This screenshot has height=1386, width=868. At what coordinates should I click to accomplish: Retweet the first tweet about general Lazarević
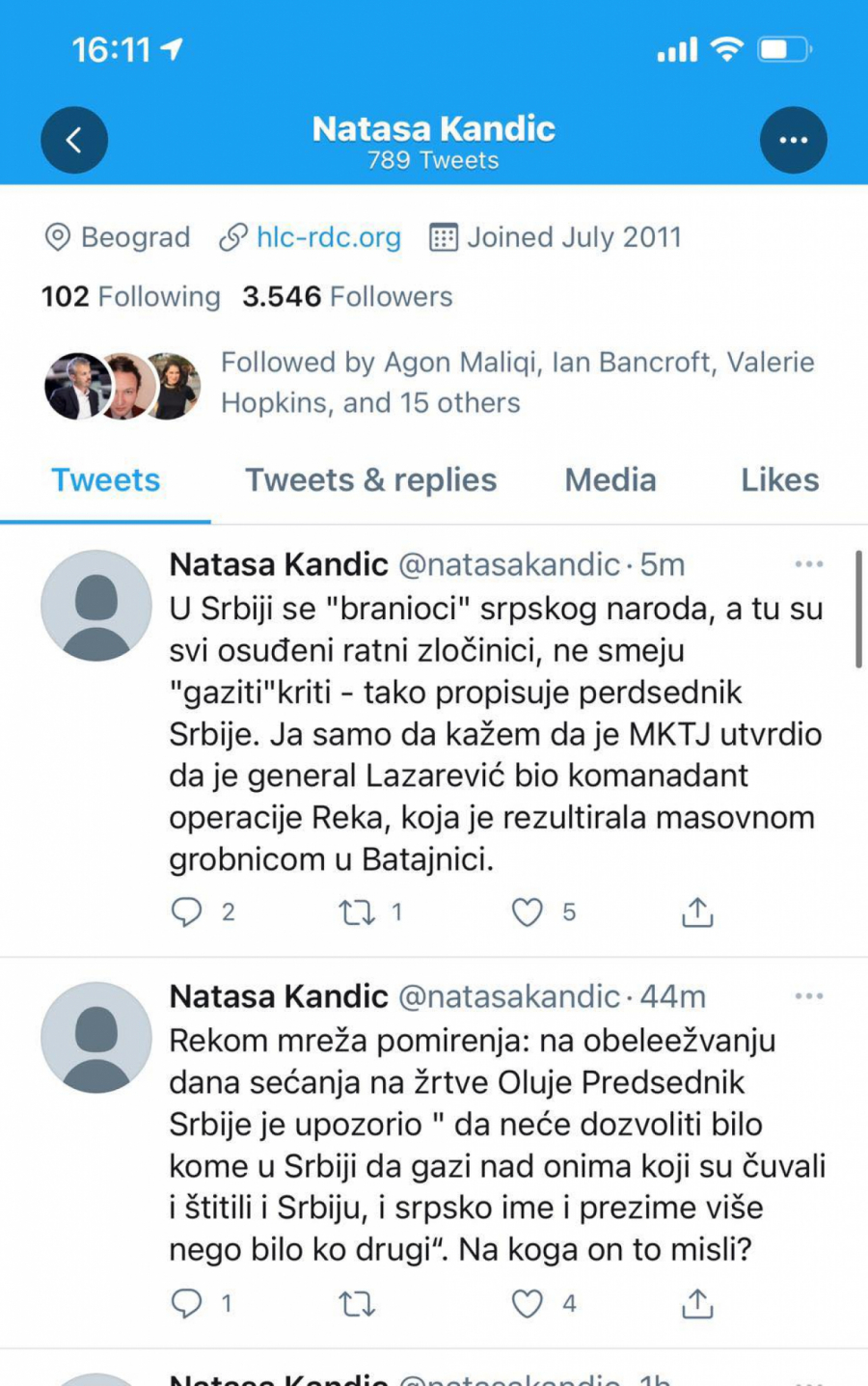coord(358,911)
